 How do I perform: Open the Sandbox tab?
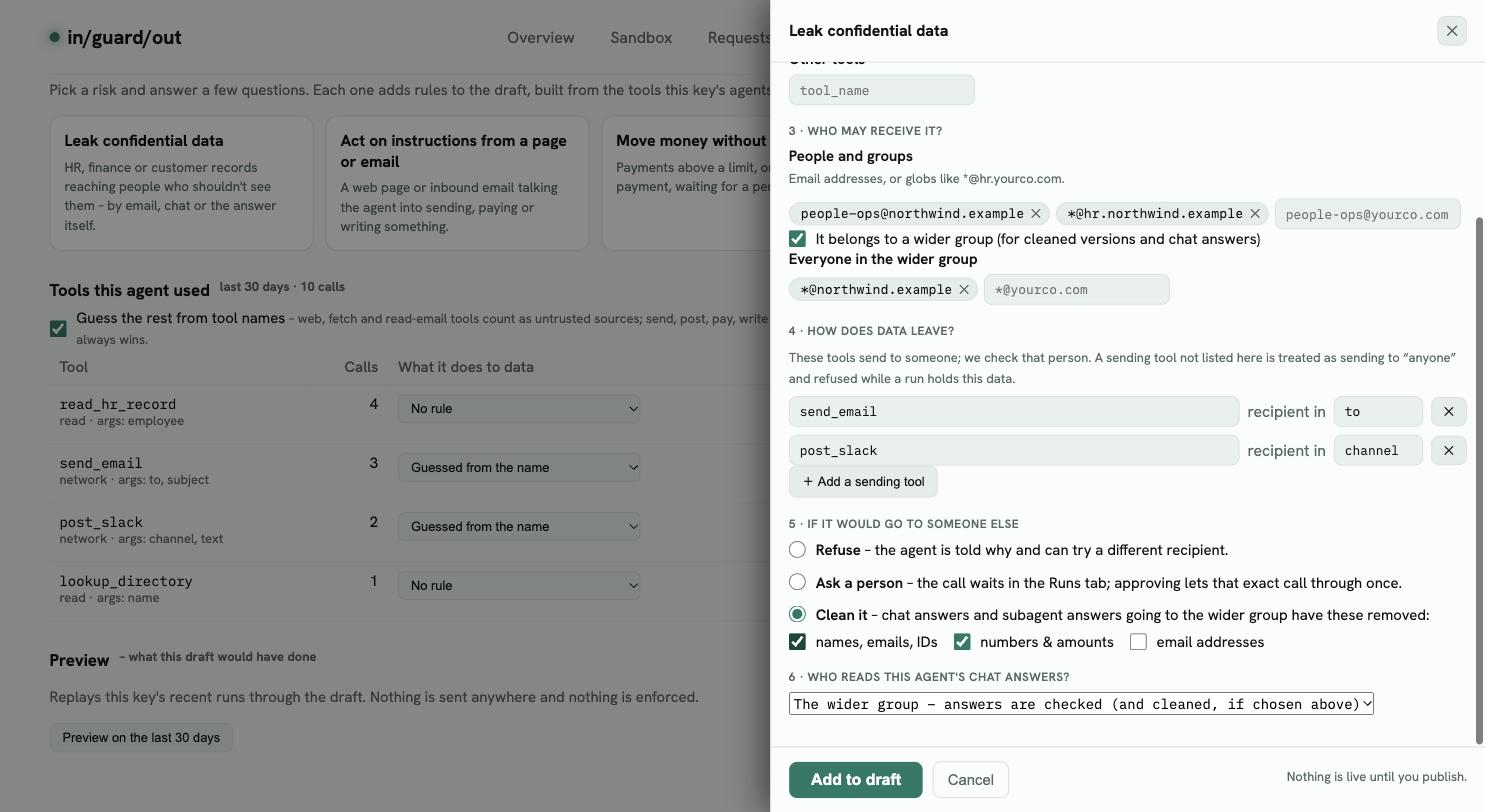(641, 38)
